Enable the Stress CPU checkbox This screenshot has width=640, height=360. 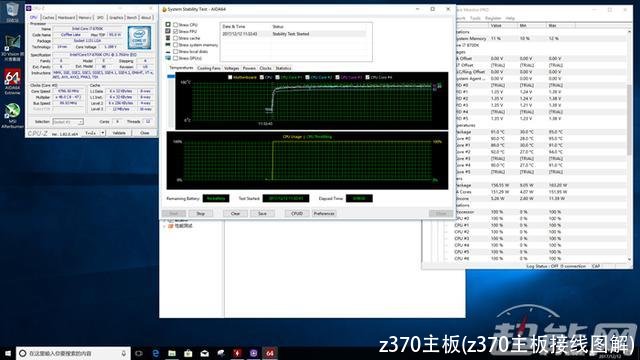[176, 25]
